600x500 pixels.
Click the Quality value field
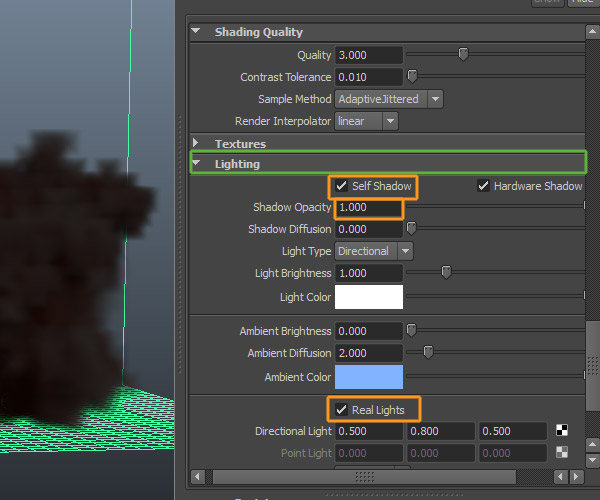(x=369, y=55)
